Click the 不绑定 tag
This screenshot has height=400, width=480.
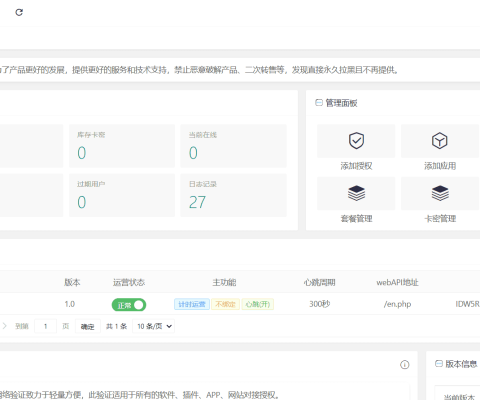click(x=225, y=304)
